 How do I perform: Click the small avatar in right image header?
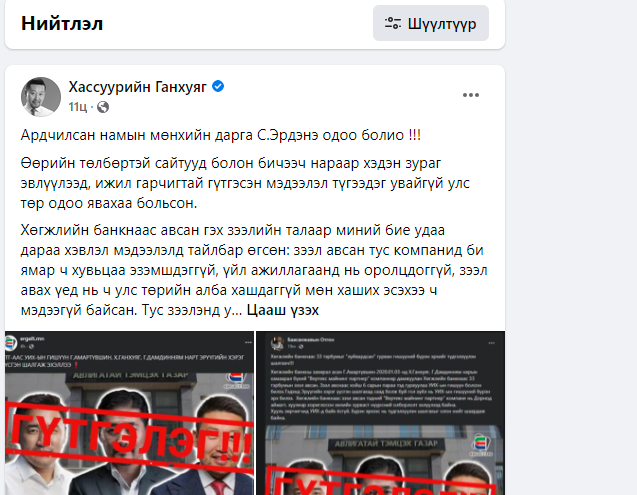[278, 343]
